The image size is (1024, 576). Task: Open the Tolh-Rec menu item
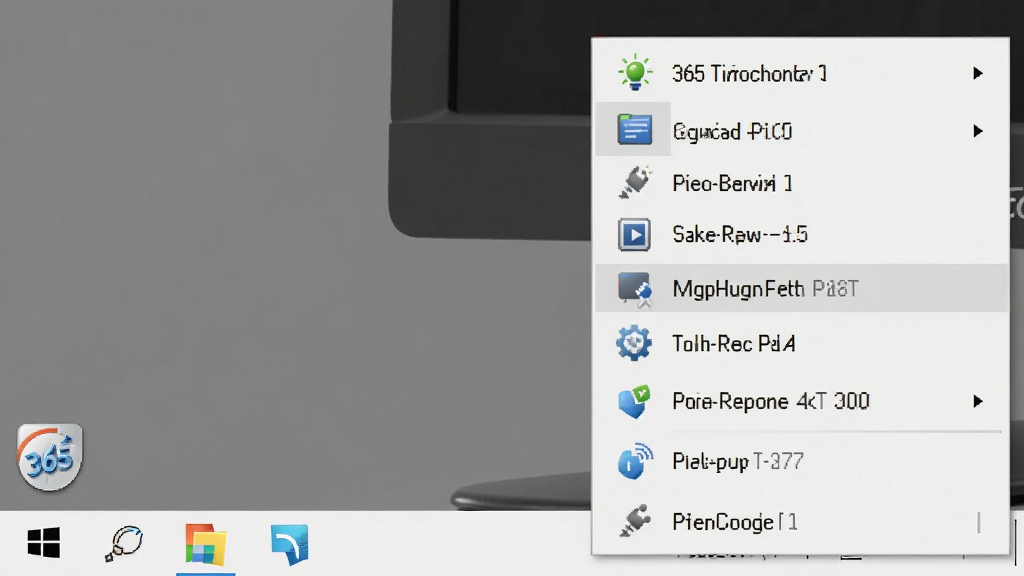tap(801, 344)
